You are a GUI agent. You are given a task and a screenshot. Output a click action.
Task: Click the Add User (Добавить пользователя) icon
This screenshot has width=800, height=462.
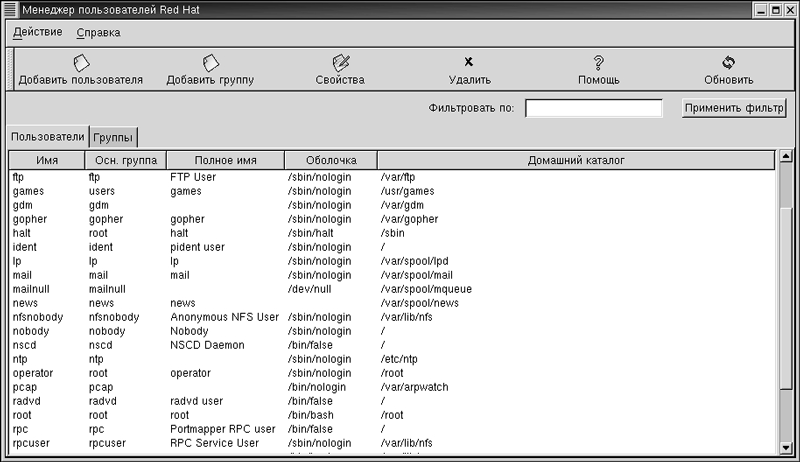pos(81,63)
